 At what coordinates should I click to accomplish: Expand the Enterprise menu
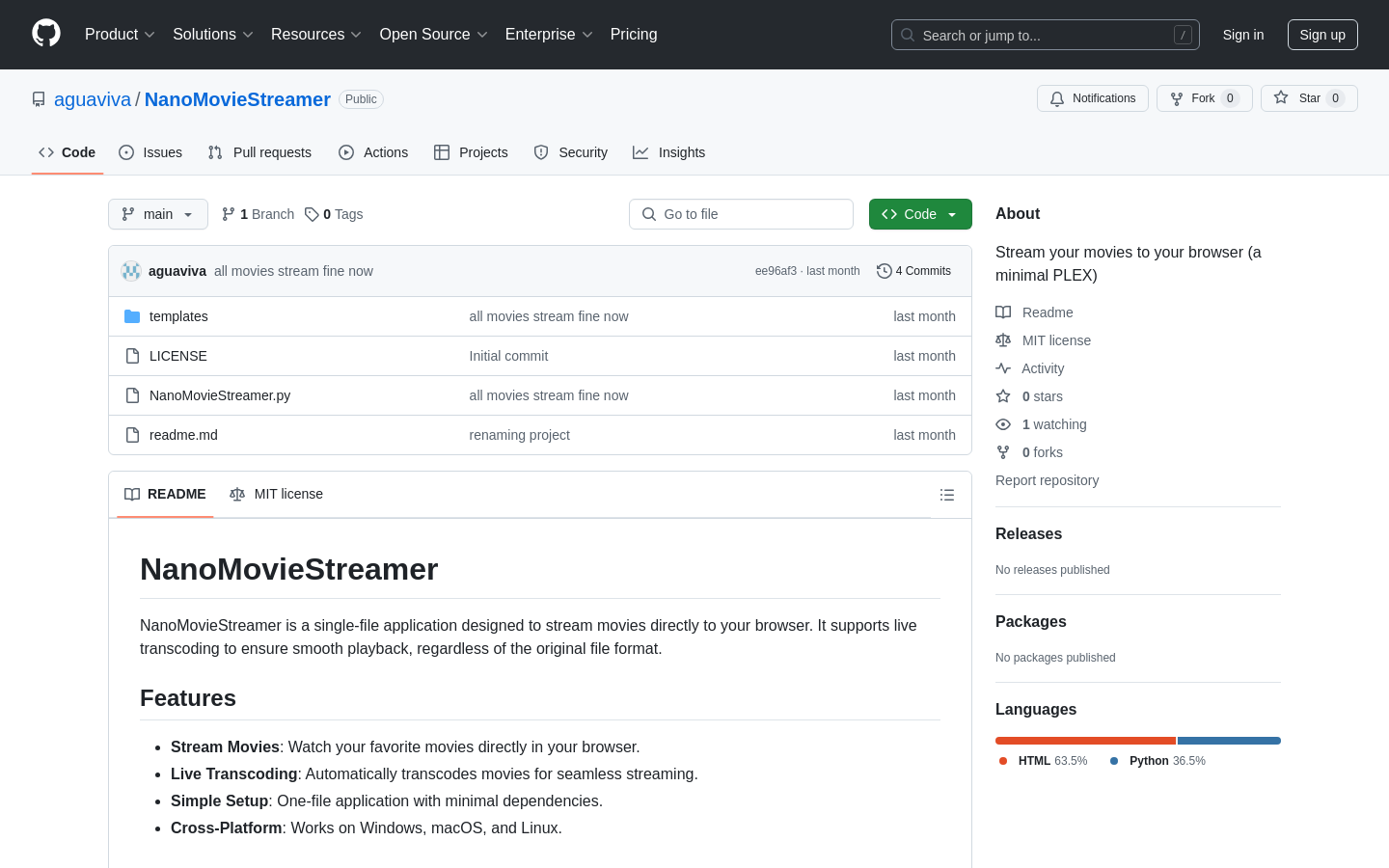548,35
